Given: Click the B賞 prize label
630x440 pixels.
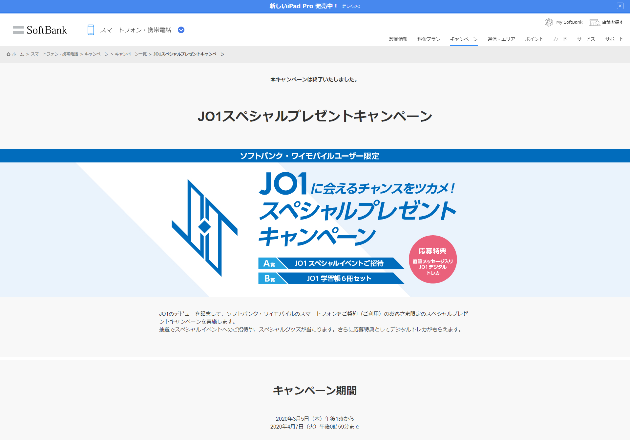Looking at the screenshot, I should pos(267,279).
